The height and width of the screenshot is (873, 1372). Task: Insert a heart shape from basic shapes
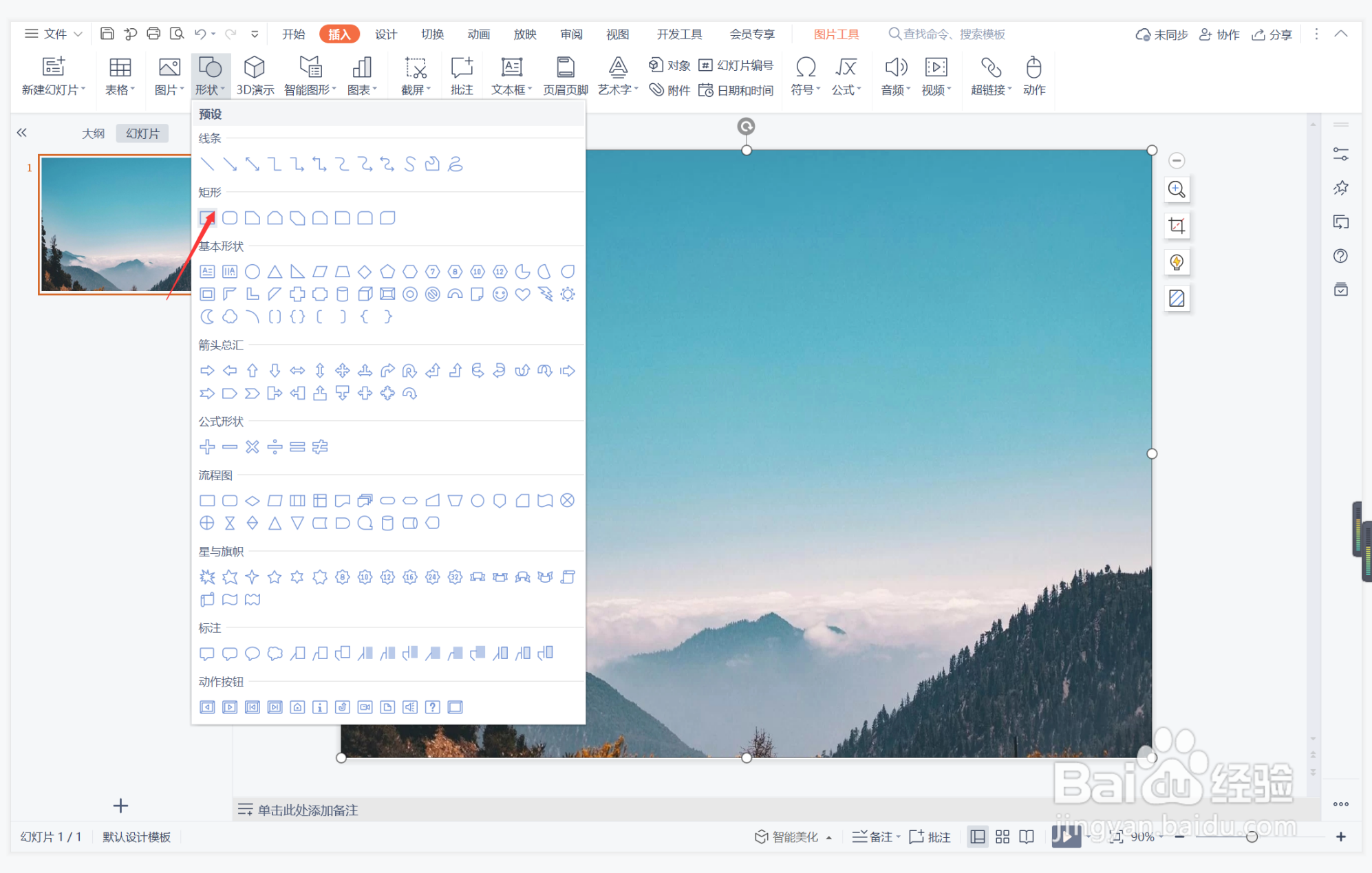[523, 294]
